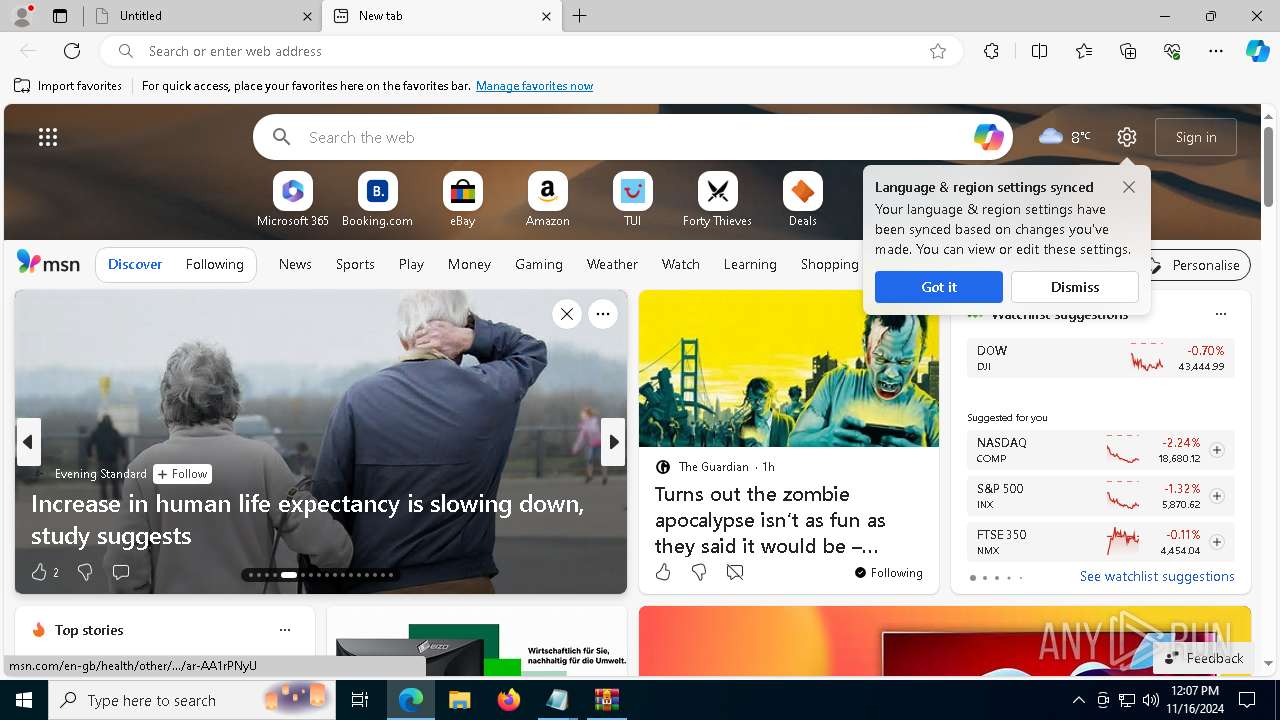Viewport: 1280px width, 720px height.
Task: Open the Booking.com quick link
Action: tap(377, 200)
